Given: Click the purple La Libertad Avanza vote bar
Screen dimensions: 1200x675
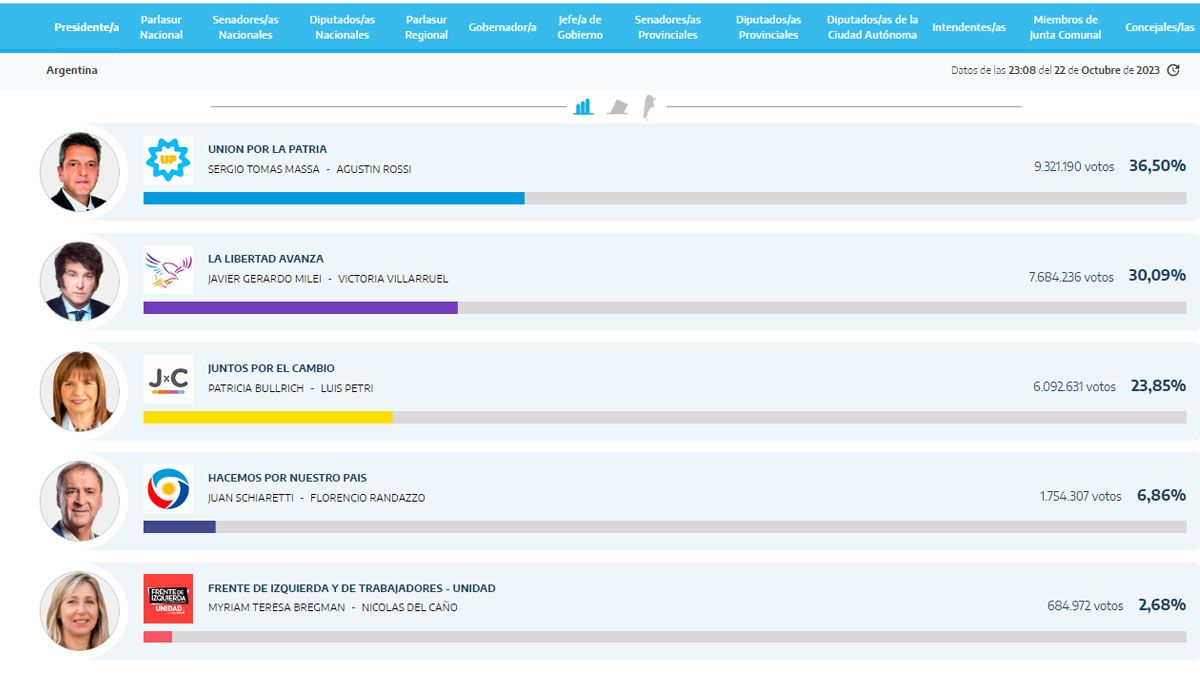Looking at the screenshot, I should coord(300,308).
